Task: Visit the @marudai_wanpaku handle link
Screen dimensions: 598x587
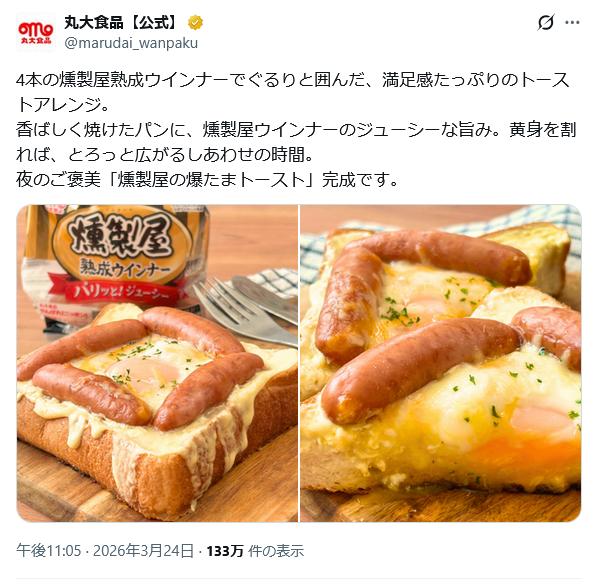Action: [131, 43]
